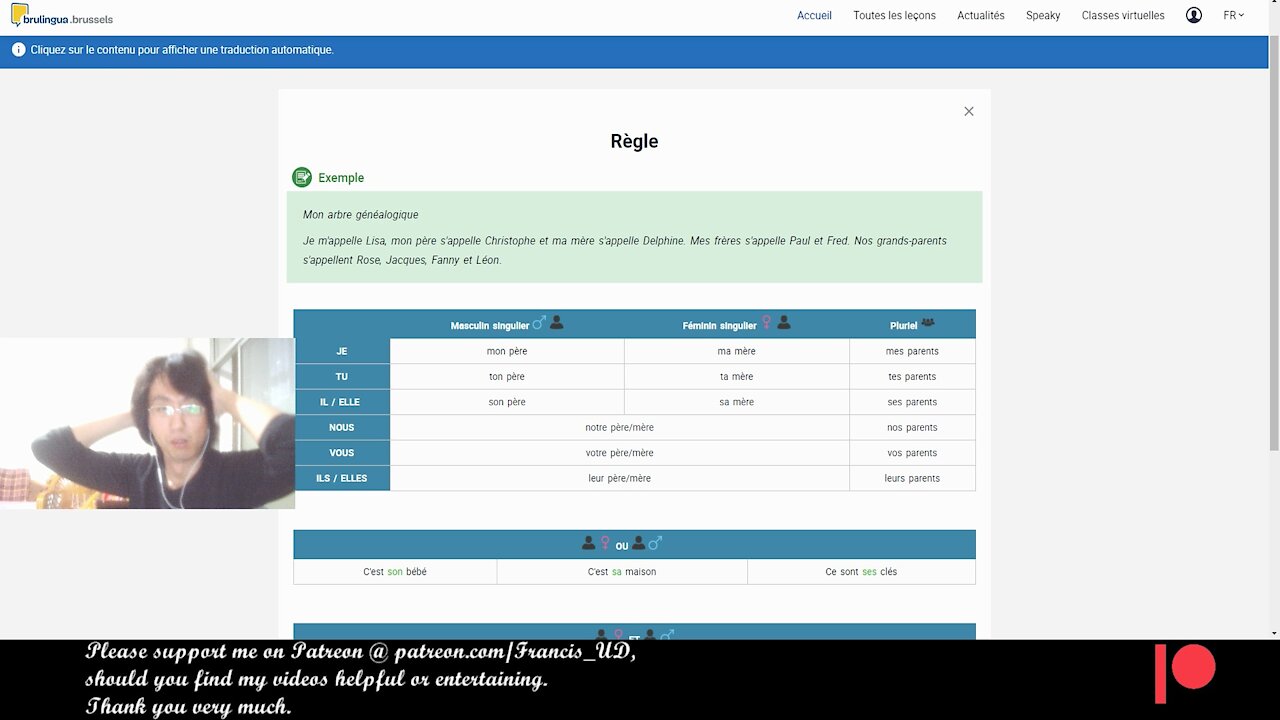Viewport: 1280px width, 720px height.
Task: Click the JE row header
Action: point(342,351)
